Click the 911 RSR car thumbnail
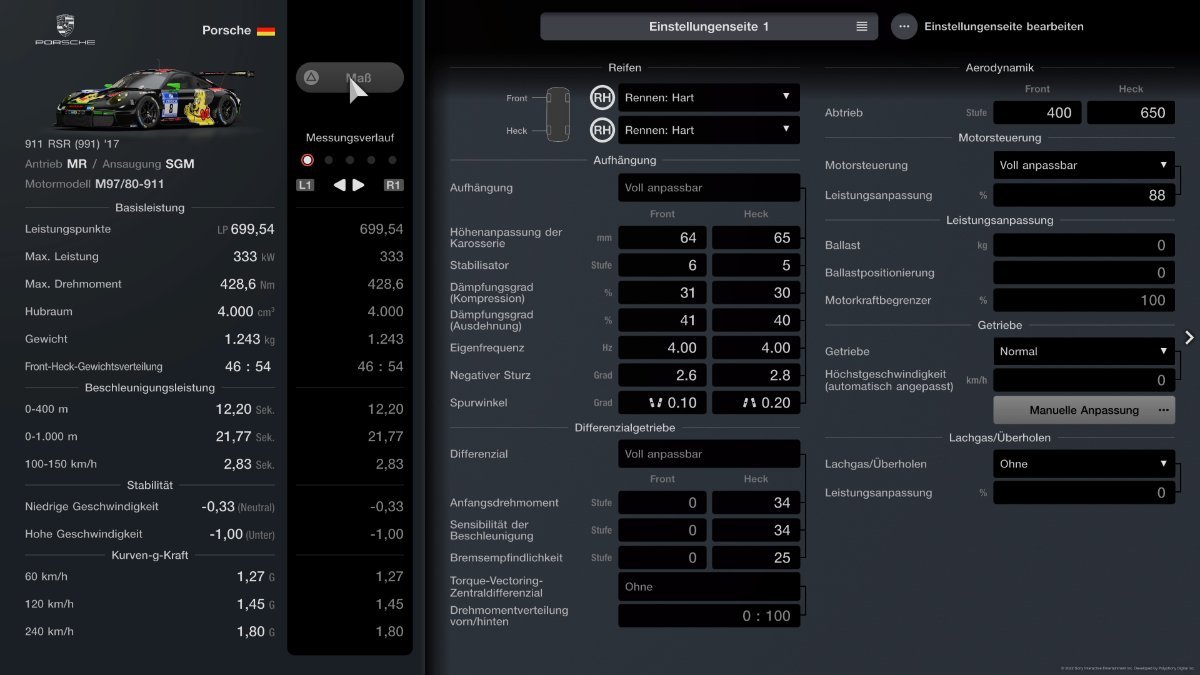The width and height of the screenshot is (1200, 675). tap(156, 98)
